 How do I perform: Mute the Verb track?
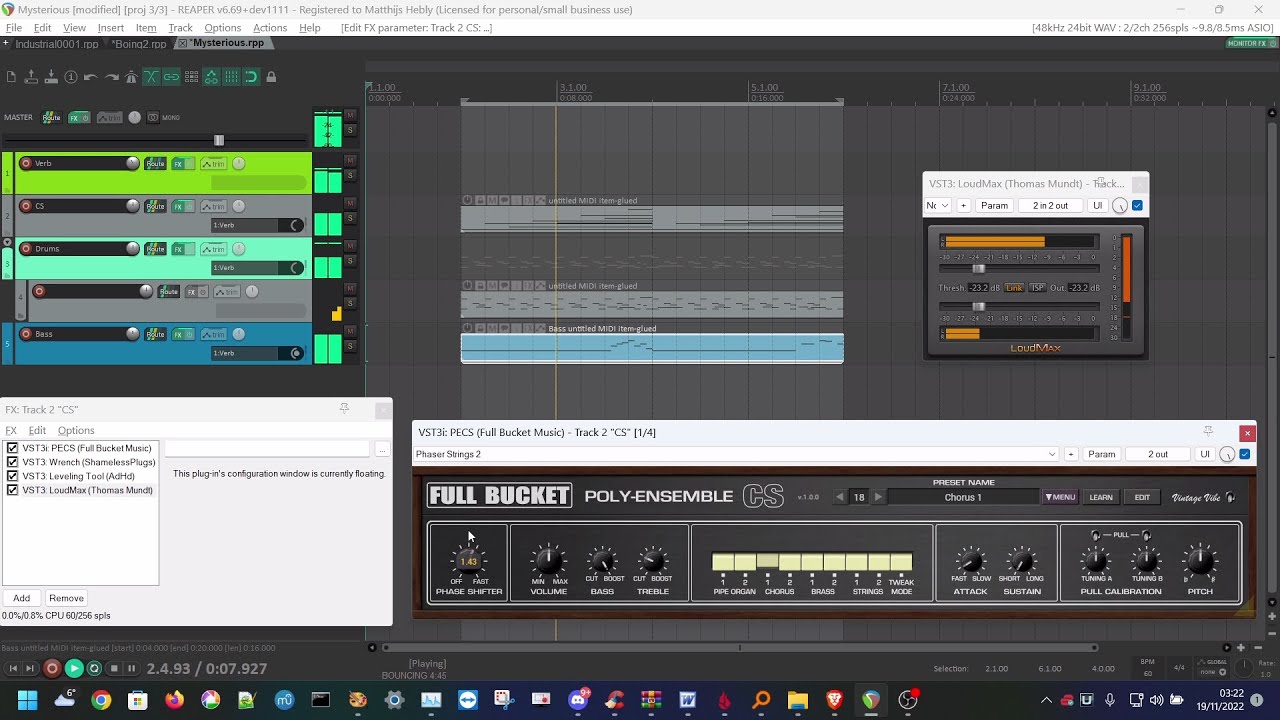(350, 160)
